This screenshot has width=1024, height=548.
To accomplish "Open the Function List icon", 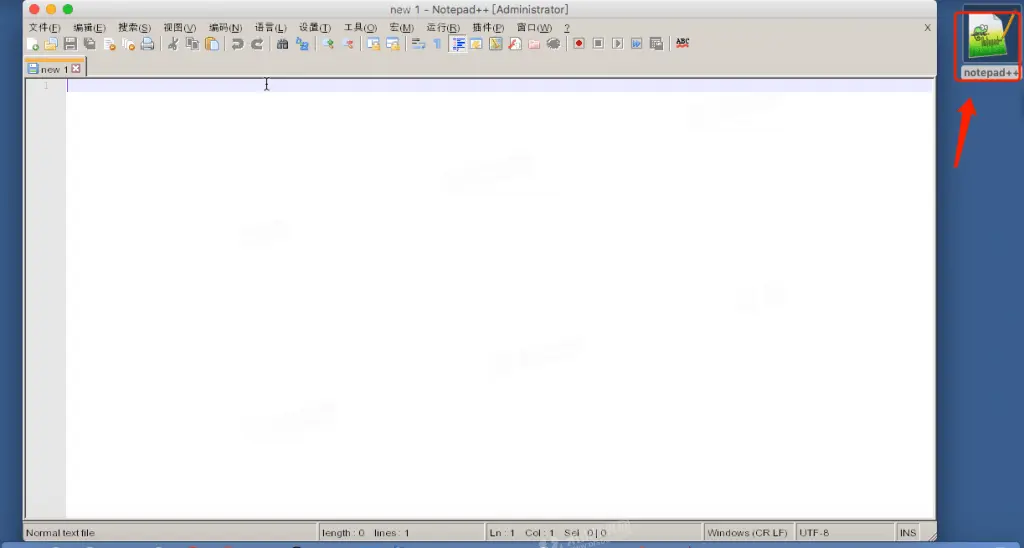I will [x=515, y=44].
